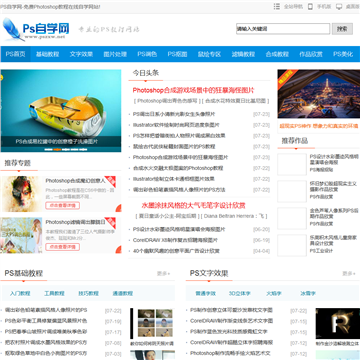This screenshot has height=360, width=360.
Task: Open the first Illustrator软件绘制 article link
Action: coord(176,125)
